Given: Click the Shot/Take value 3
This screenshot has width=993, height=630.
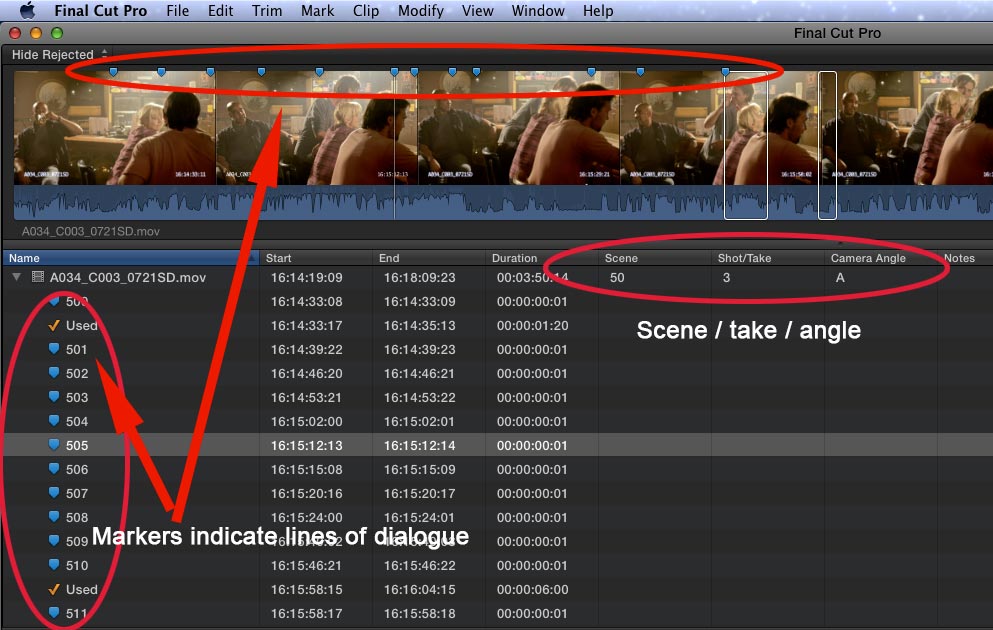Looking at the screenshot, I should click(726, 277).
